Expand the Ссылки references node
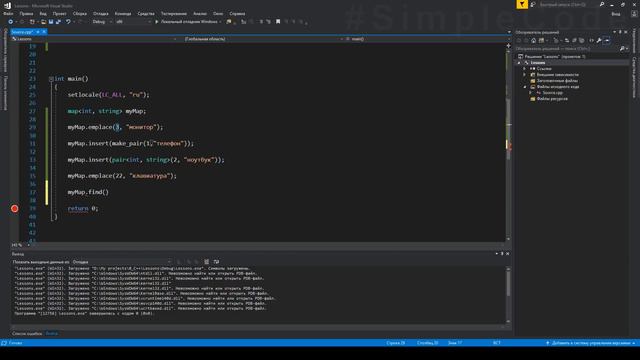Viewport: 640px width, 360px height. click(525, 69)
